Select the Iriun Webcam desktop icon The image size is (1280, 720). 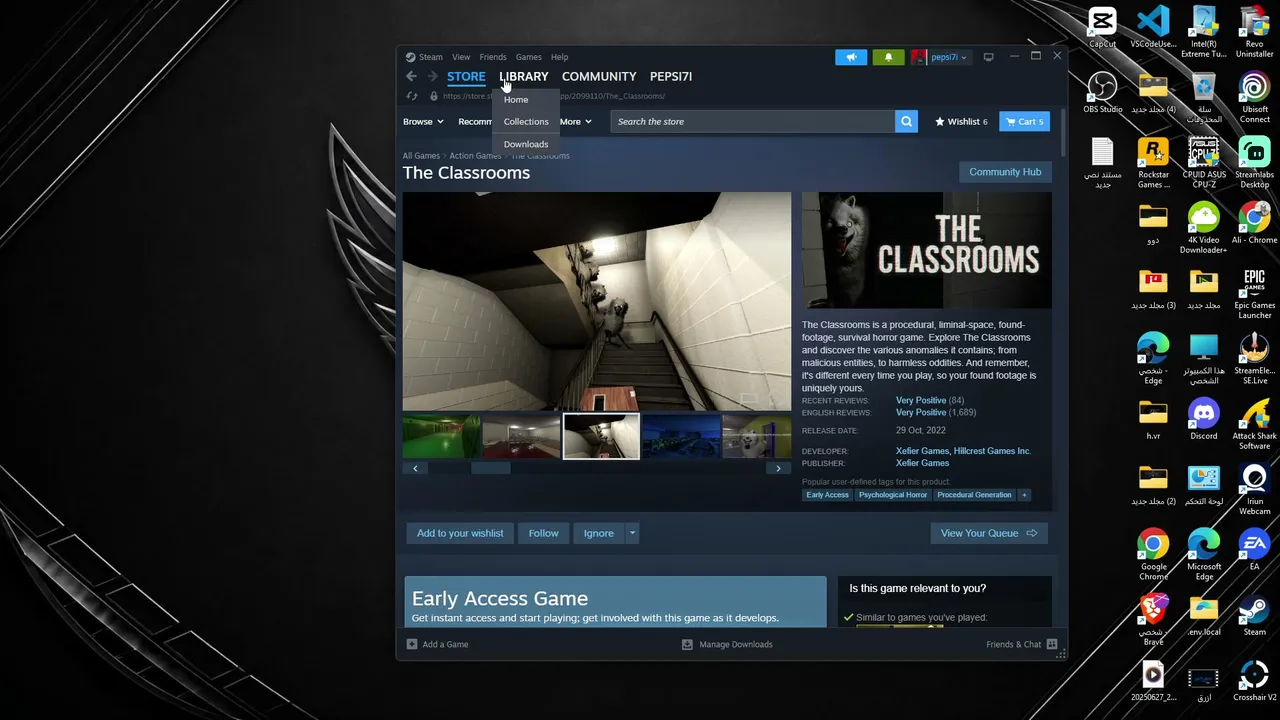[x=1254, y=489]
